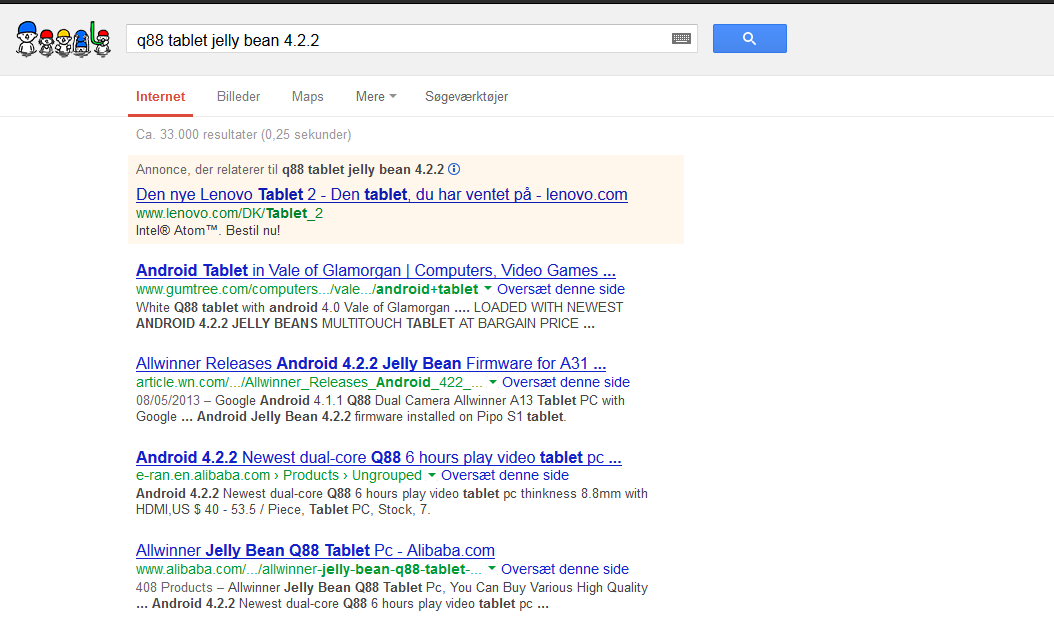Expand the green arrow beside gumtree.com URL
Viewport: 1054px width, 629px height.
coord(487,289)
